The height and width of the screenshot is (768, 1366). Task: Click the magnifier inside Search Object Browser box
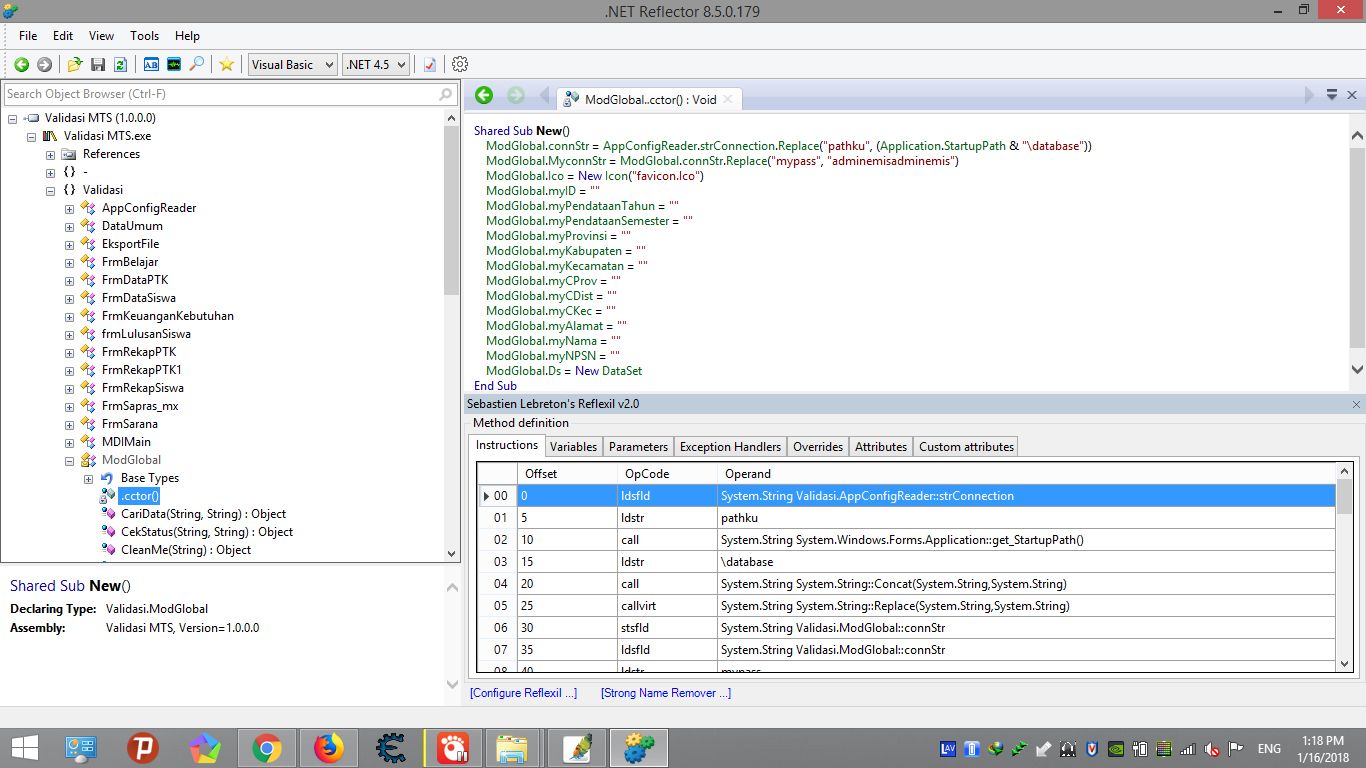point(446,94)
